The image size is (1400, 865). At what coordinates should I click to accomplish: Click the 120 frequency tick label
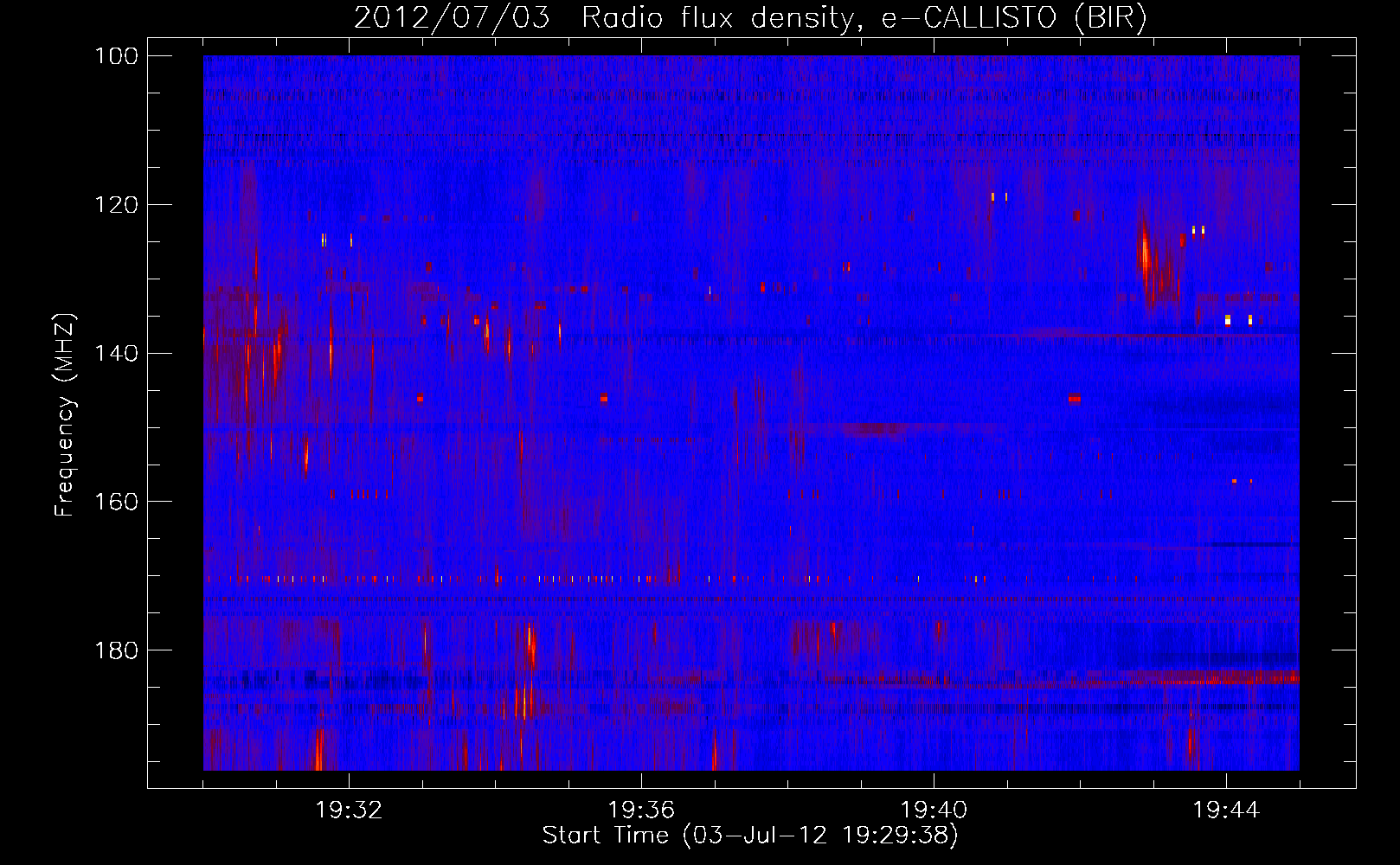tap(115, 205)
